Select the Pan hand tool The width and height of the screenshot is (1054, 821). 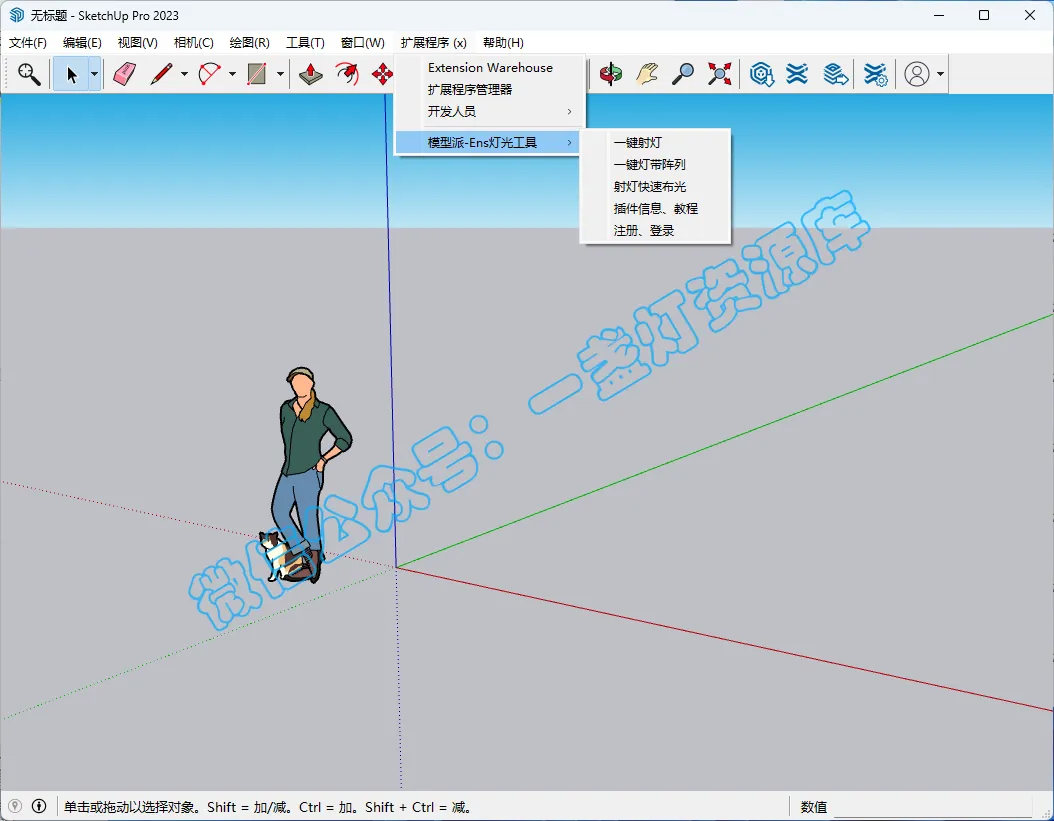pos(647,74)
